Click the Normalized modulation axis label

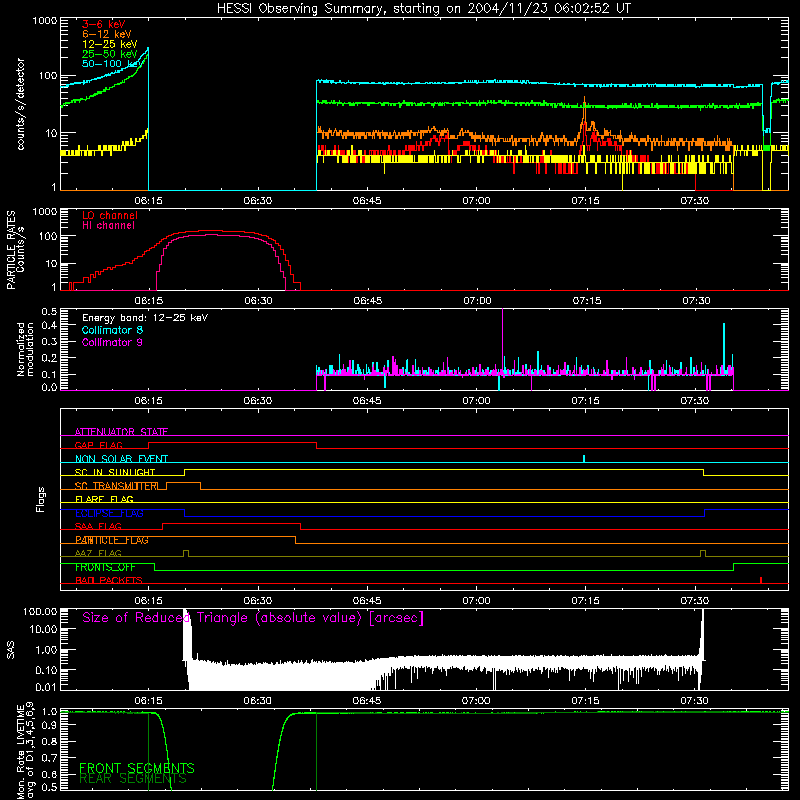[25, 349]
